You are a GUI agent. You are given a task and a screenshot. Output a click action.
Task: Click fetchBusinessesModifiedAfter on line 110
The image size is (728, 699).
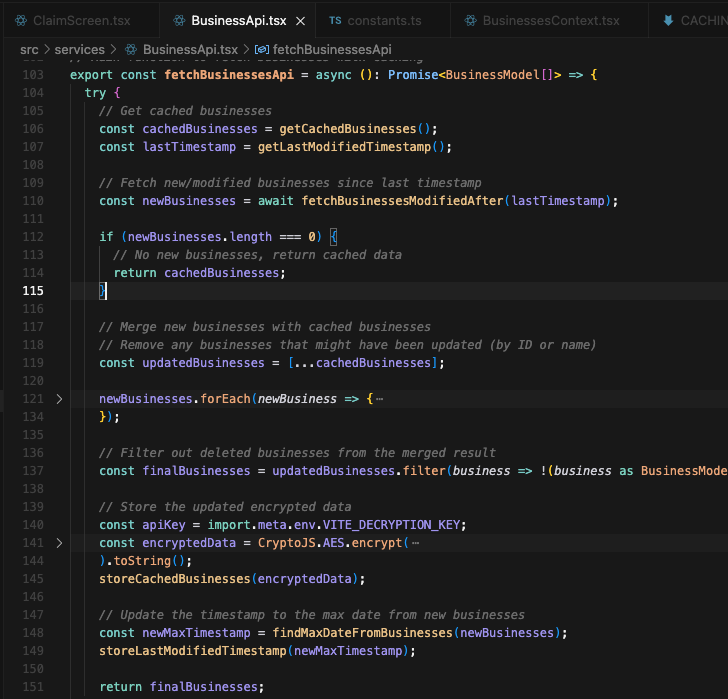(403, 201)
